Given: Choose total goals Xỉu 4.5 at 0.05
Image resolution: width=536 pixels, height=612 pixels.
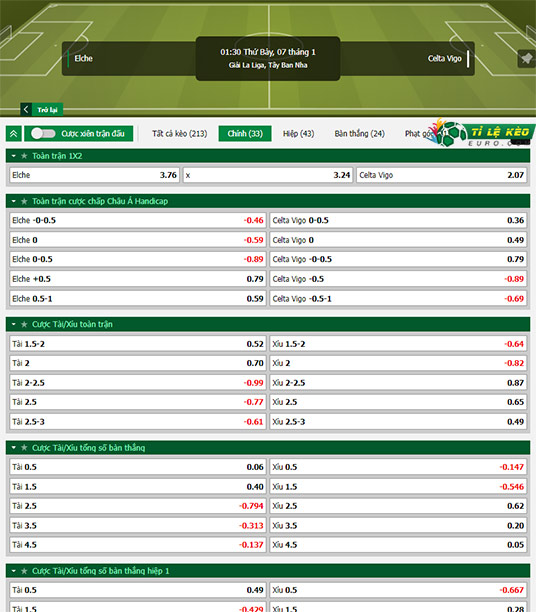Looking at the screenshot, I should click(x=398, y=545).
